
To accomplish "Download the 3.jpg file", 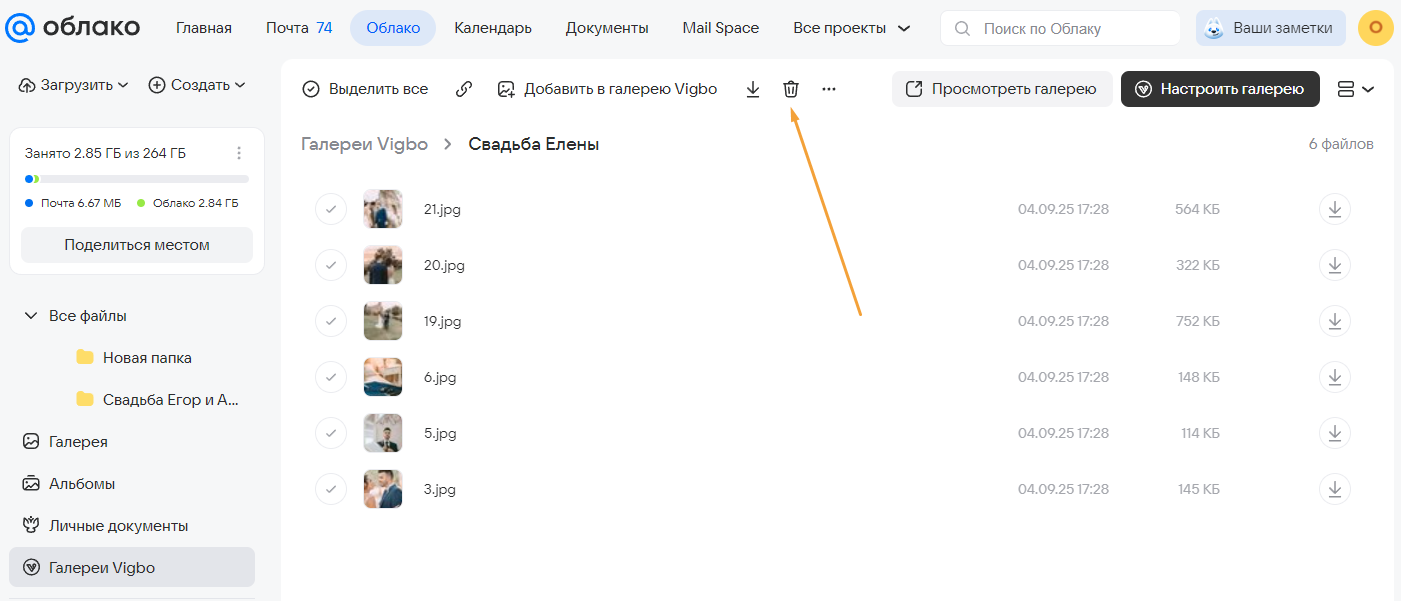I will point(1334,489).
